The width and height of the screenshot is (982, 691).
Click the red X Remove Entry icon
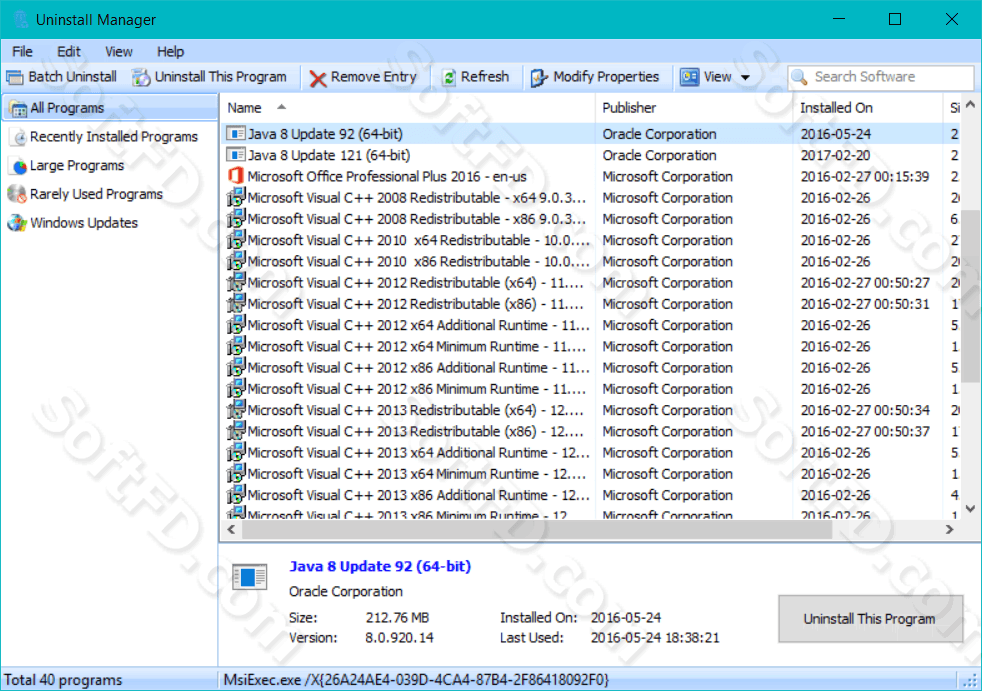(x=318, y=78)
